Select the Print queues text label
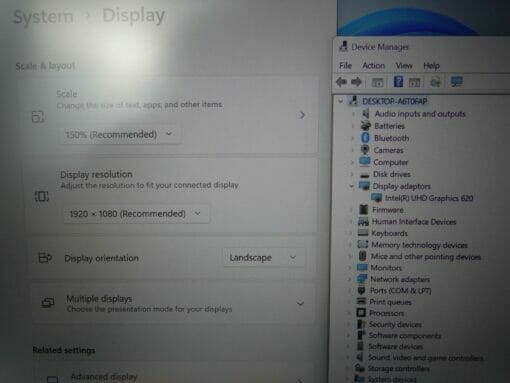This screenshot has width=510, height=383. (390, 302)
